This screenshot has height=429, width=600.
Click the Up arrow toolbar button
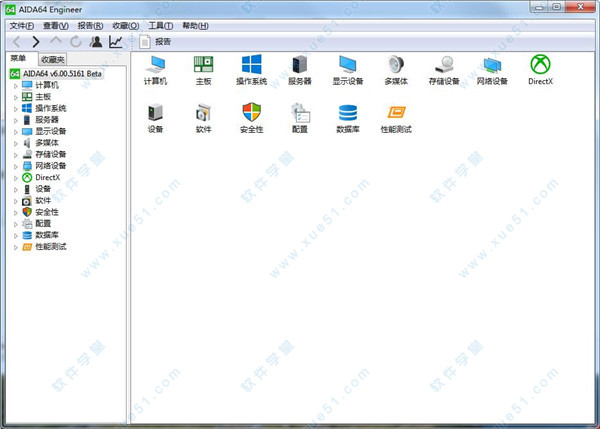point(56,40)
